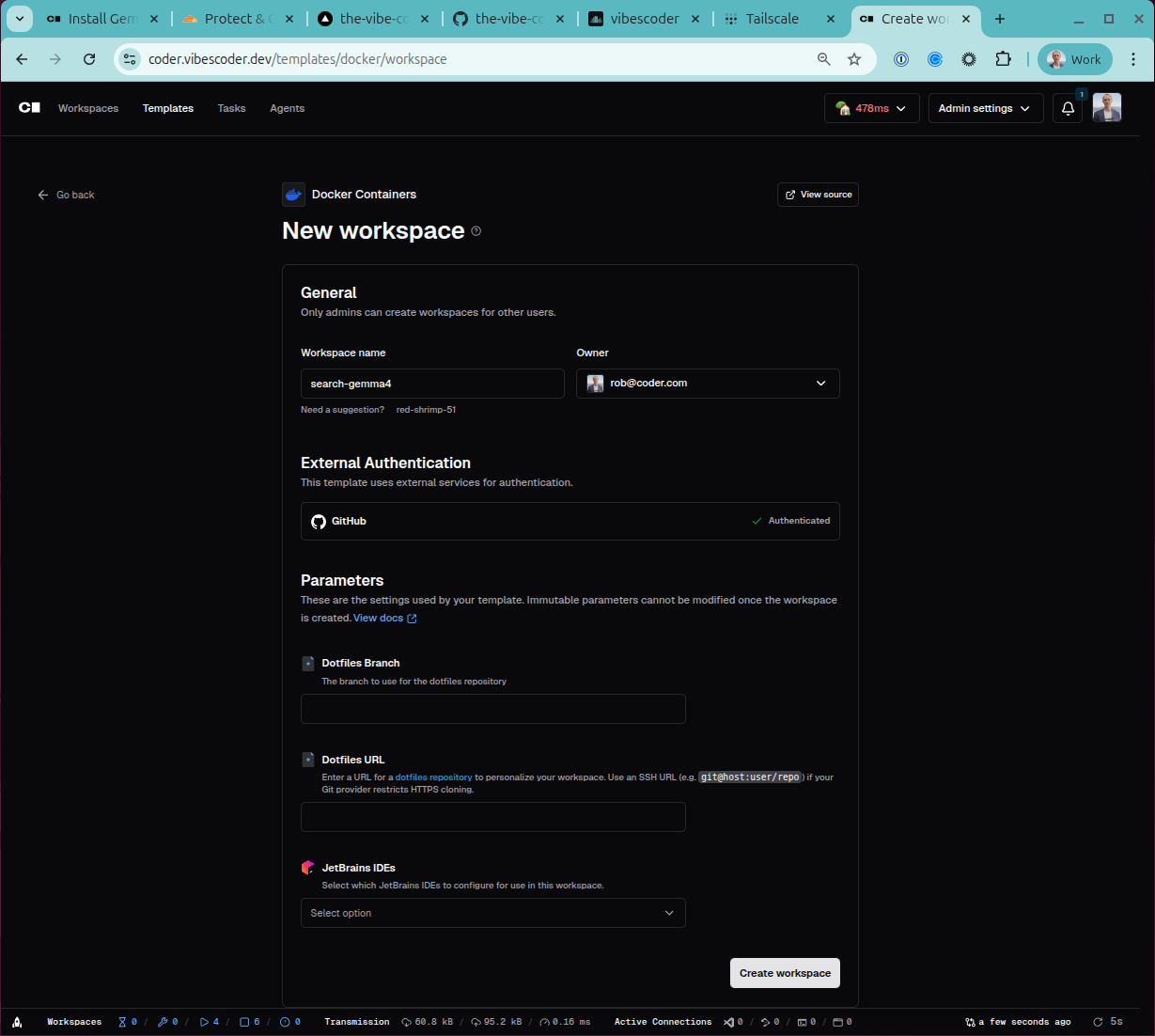
Task: Go to Templates in the top navigation
Action: pyautogui.click(x=168, y=108)
